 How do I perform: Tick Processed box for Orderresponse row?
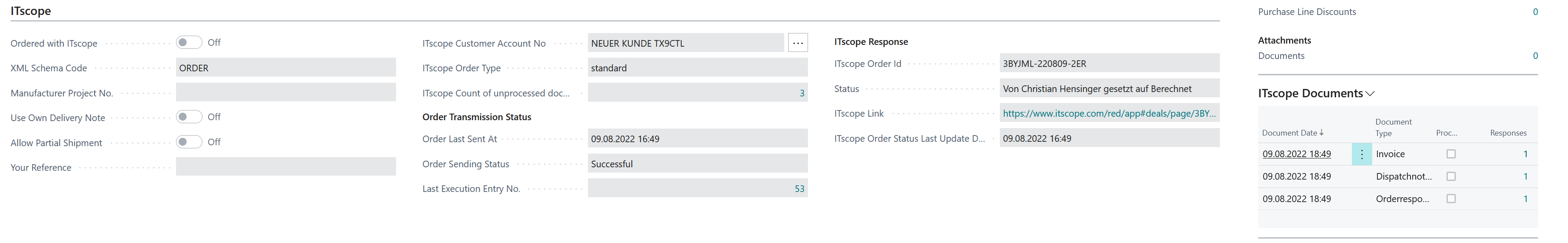click(x=1451, y=199)
